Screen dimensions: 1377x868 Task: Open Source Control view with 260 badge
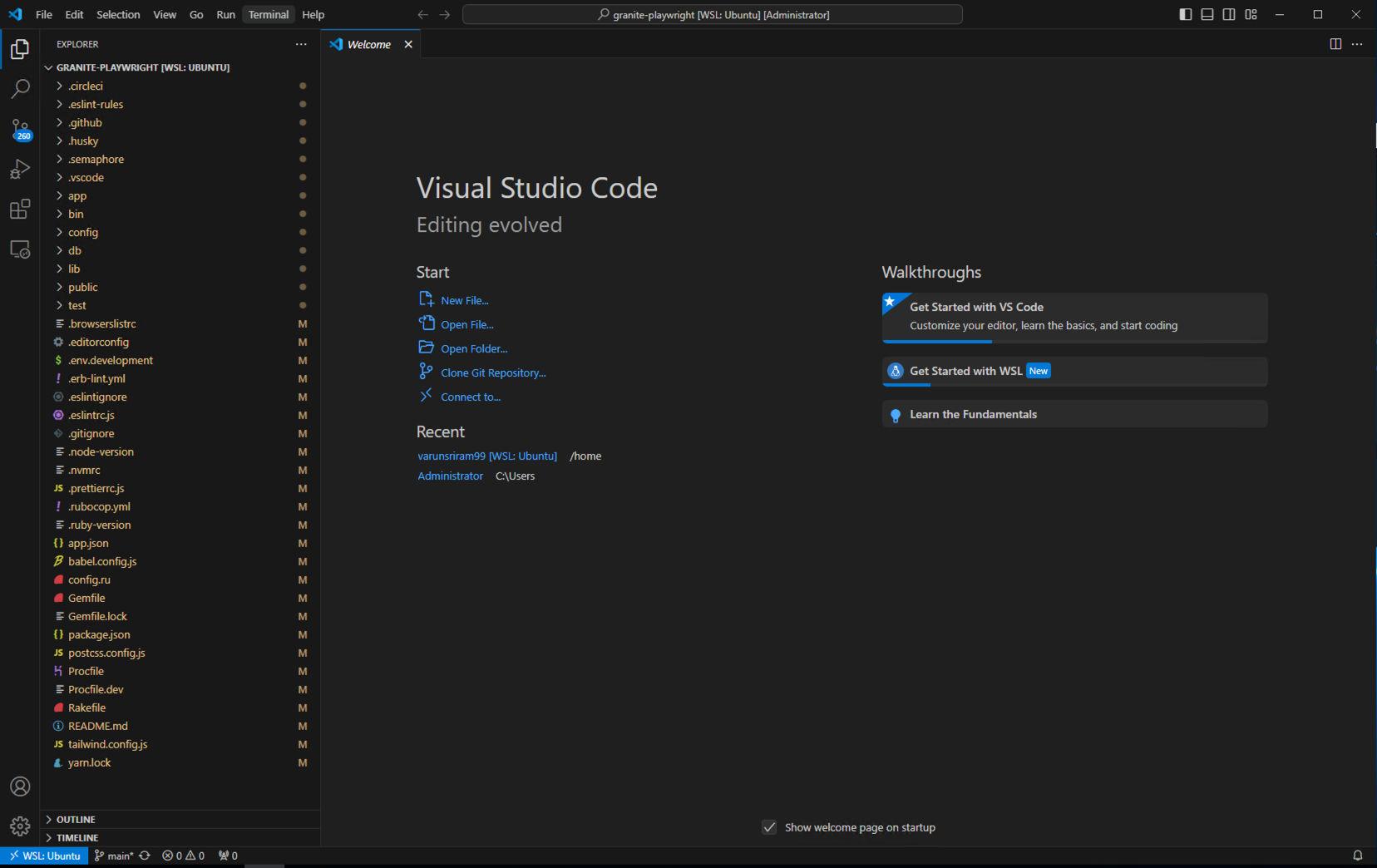pyautogui.click(x=20, y=129)
